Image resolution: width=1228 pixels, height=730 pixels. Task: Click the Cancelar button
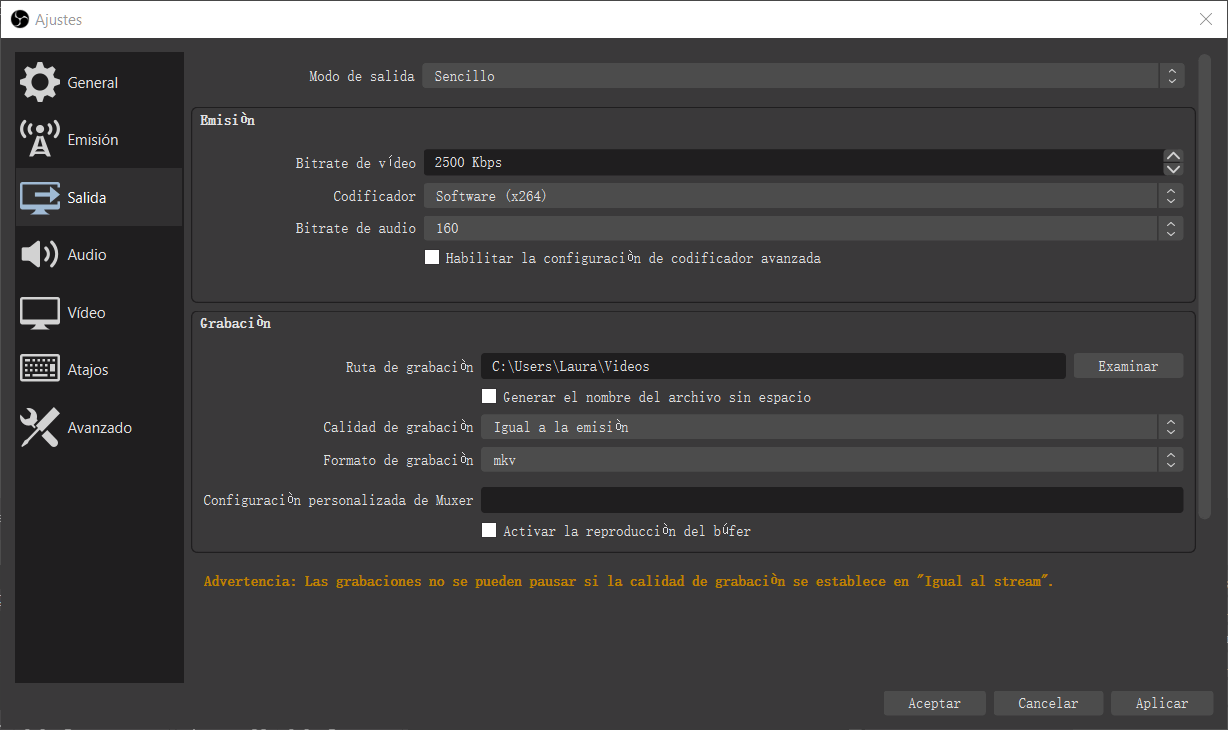point(1048,703)
